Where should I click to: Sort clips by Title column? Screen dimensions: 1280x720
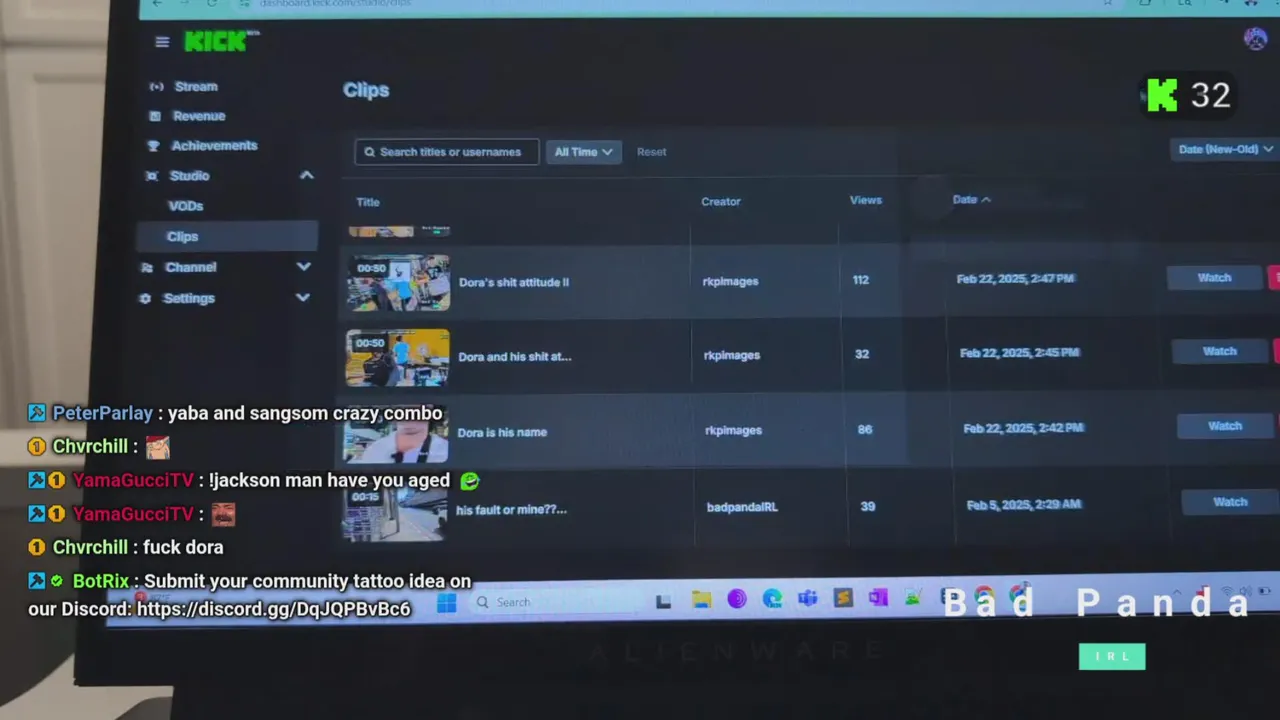pos(368,202)
